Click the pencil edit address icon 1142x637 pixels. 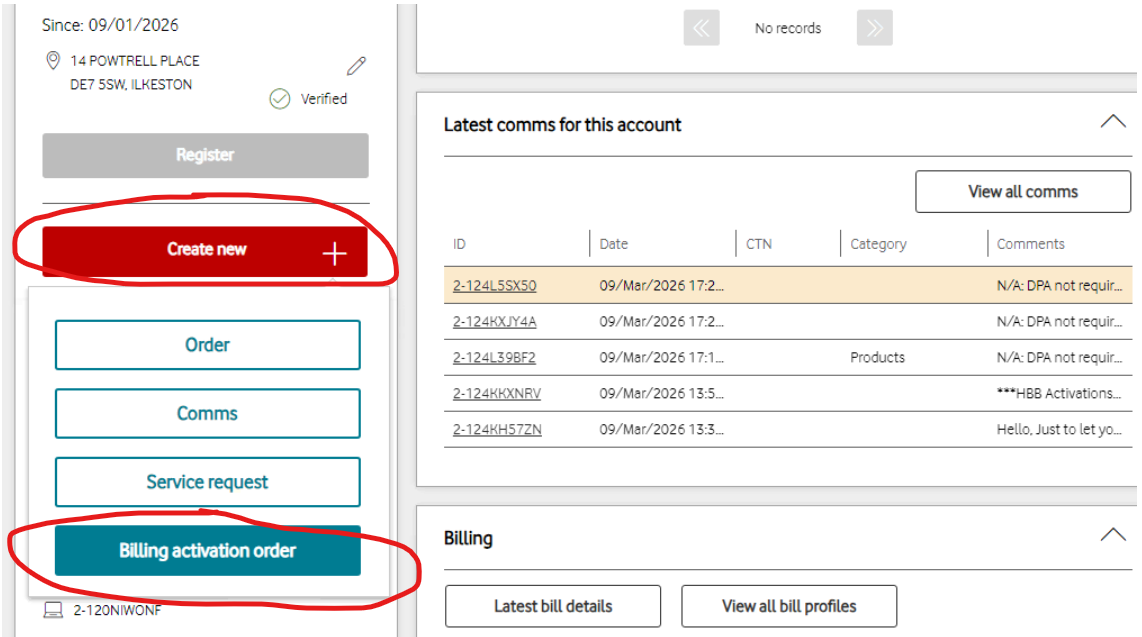[x=356, y=67]
